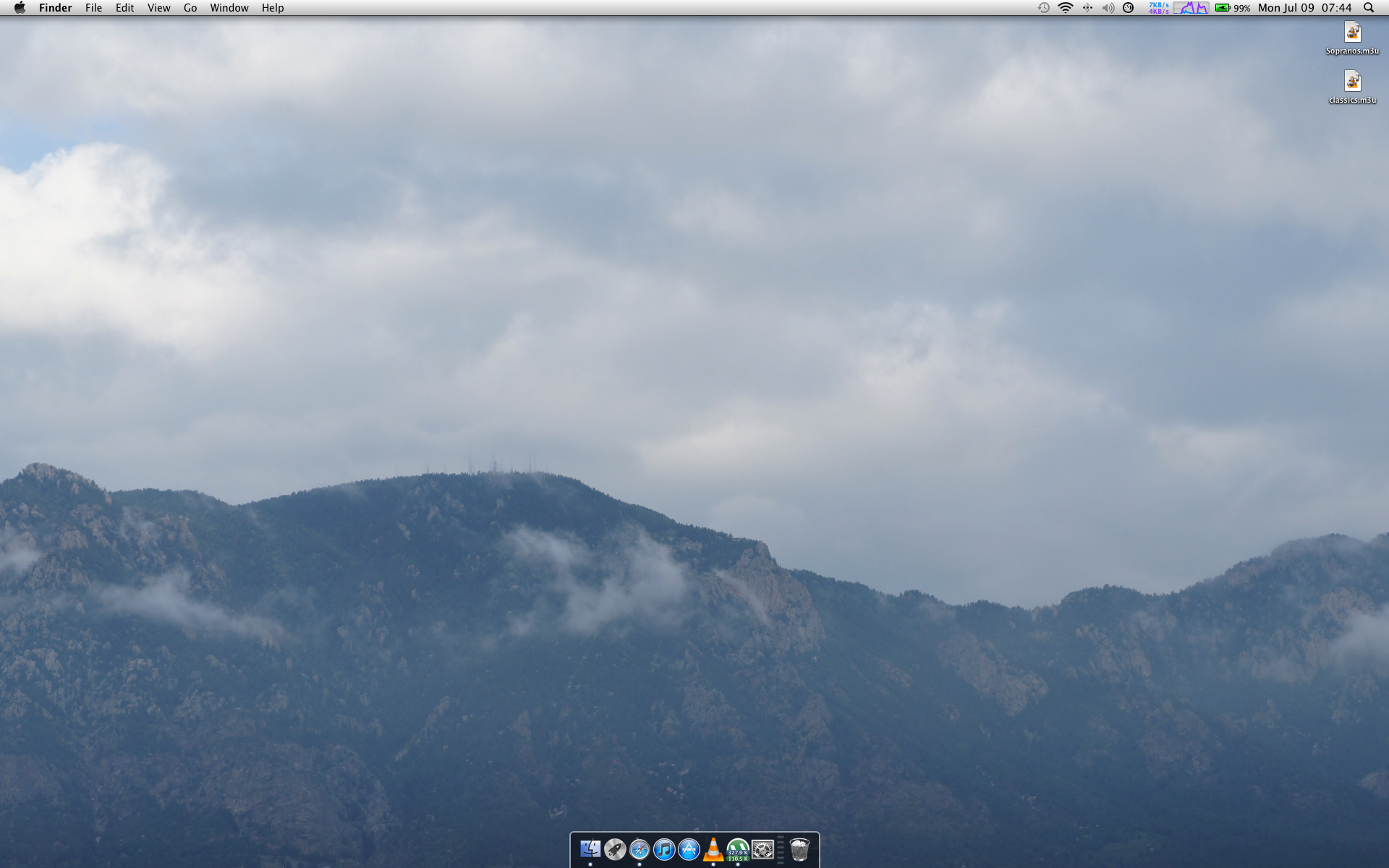The width and height of the screenshot is (1389, 868).
Task: Open Time Machine status menu
Action: pos(1043,8)
